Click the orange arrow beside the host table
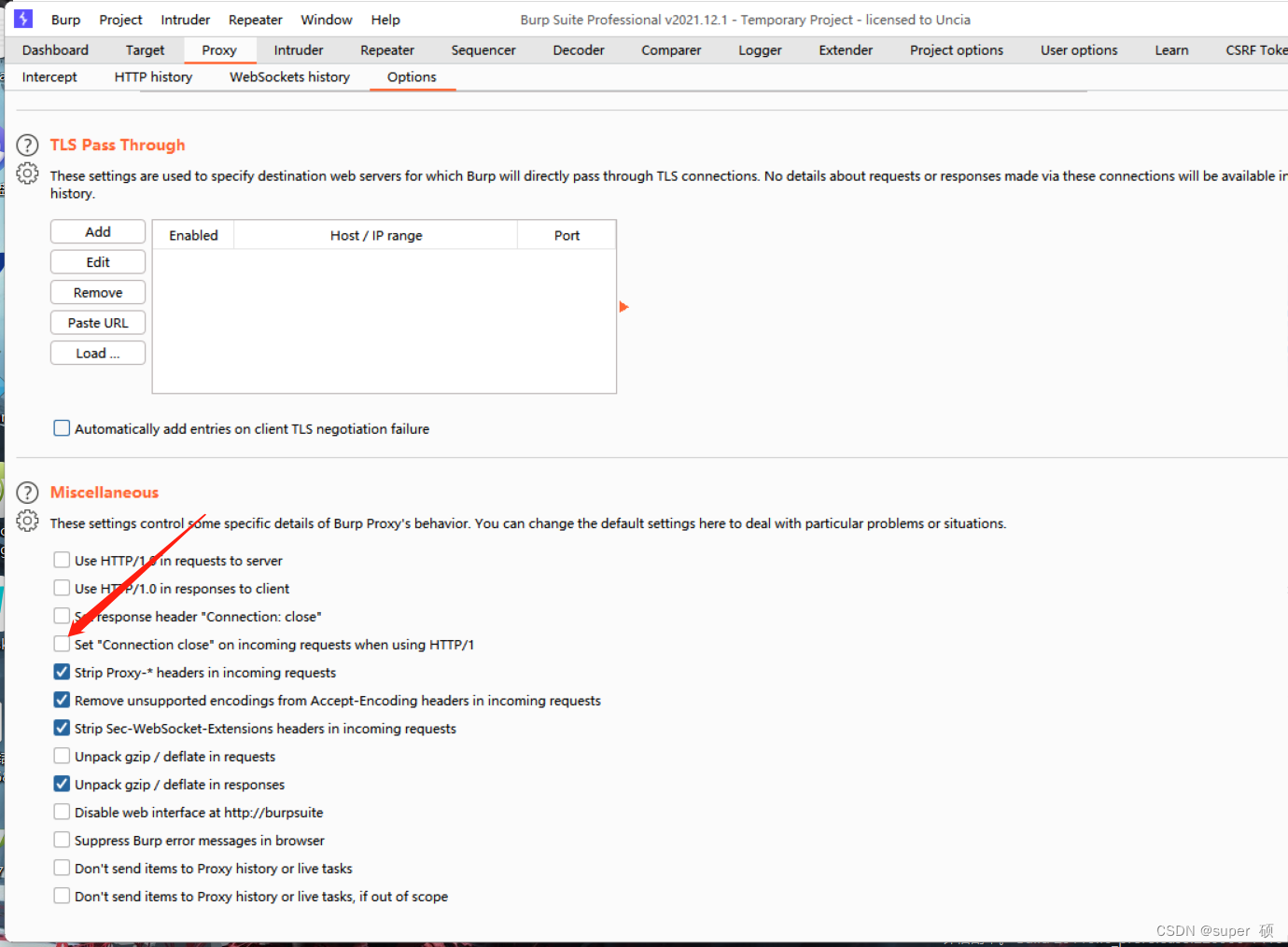 pos(624,307)
